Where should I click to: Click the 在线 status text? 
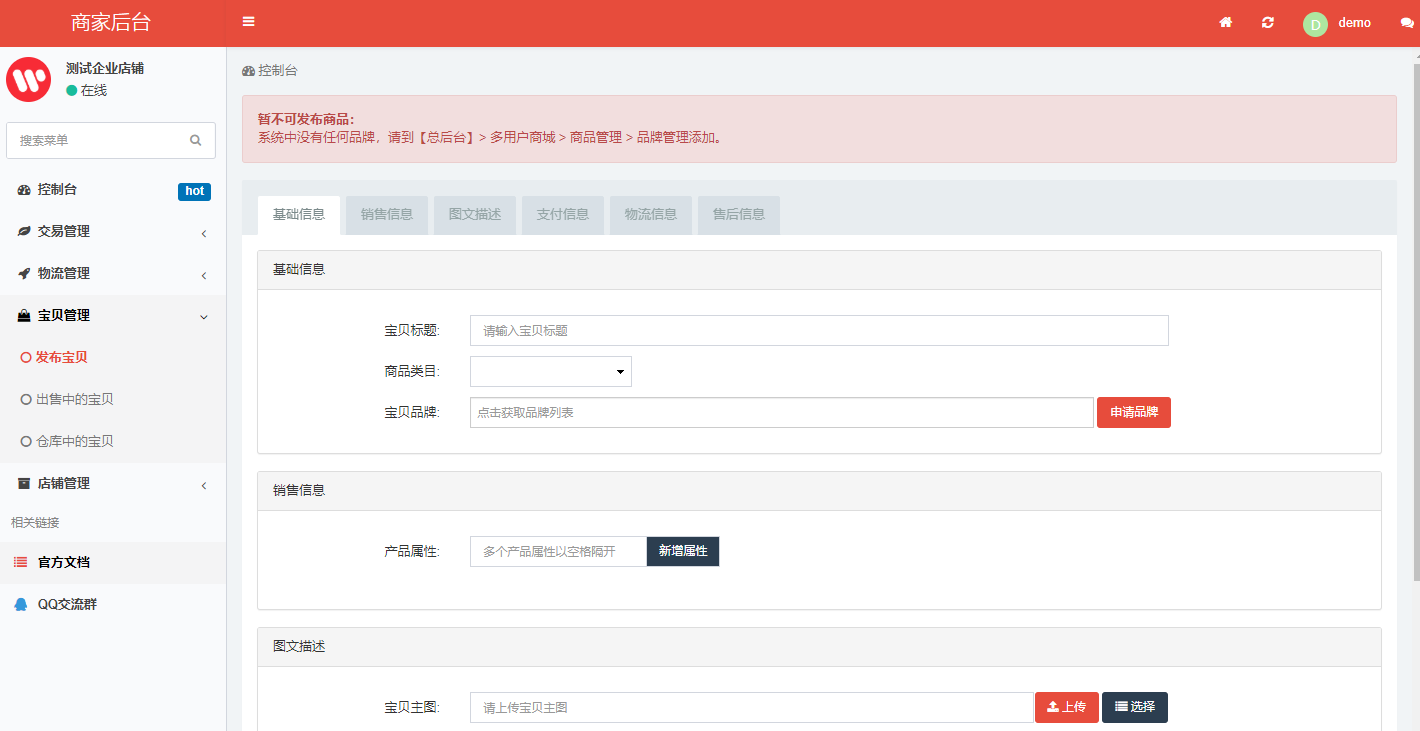tap(94, 90)
